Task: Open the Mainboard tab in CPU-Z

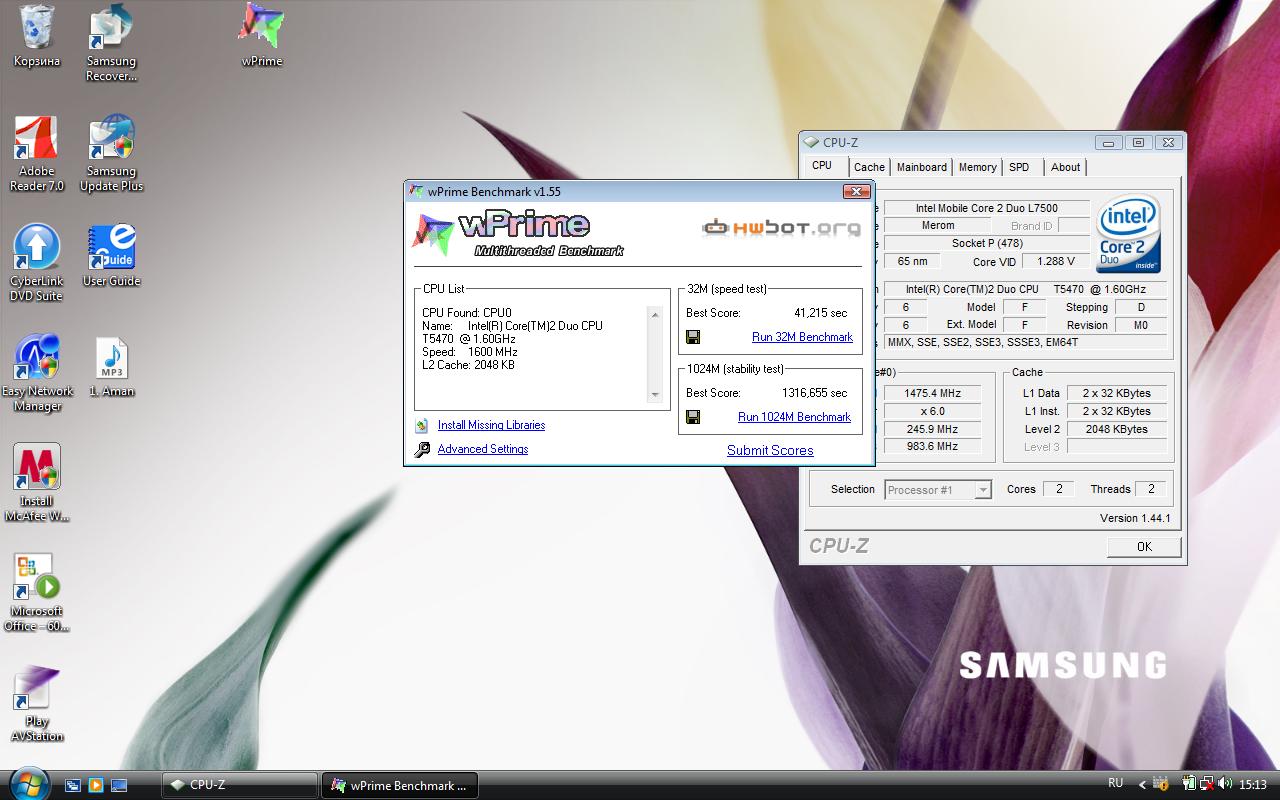Action: tap(921, 167)
